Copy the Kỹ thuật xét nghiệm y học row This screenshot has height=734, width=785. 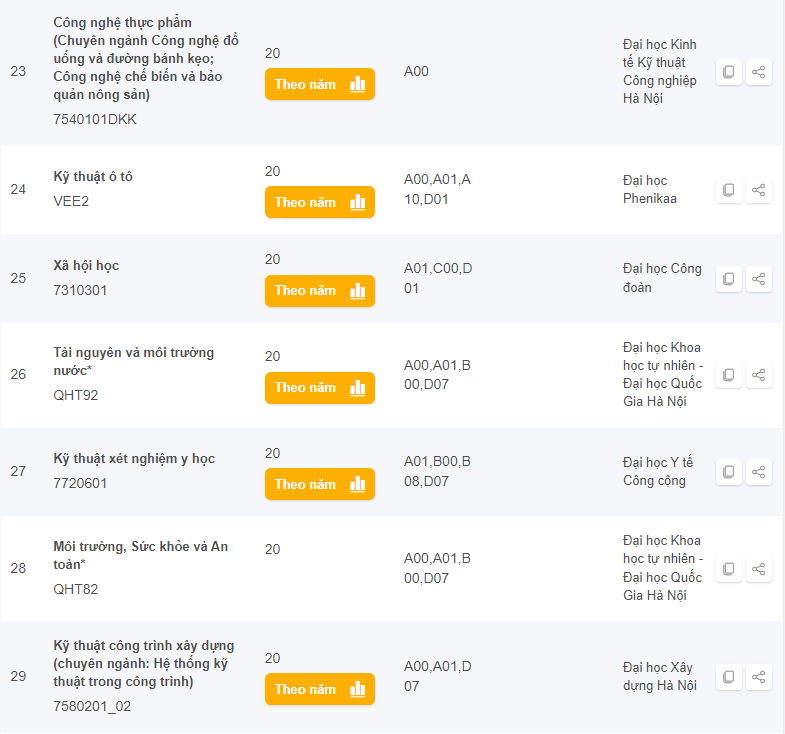(x=728, y=472)
